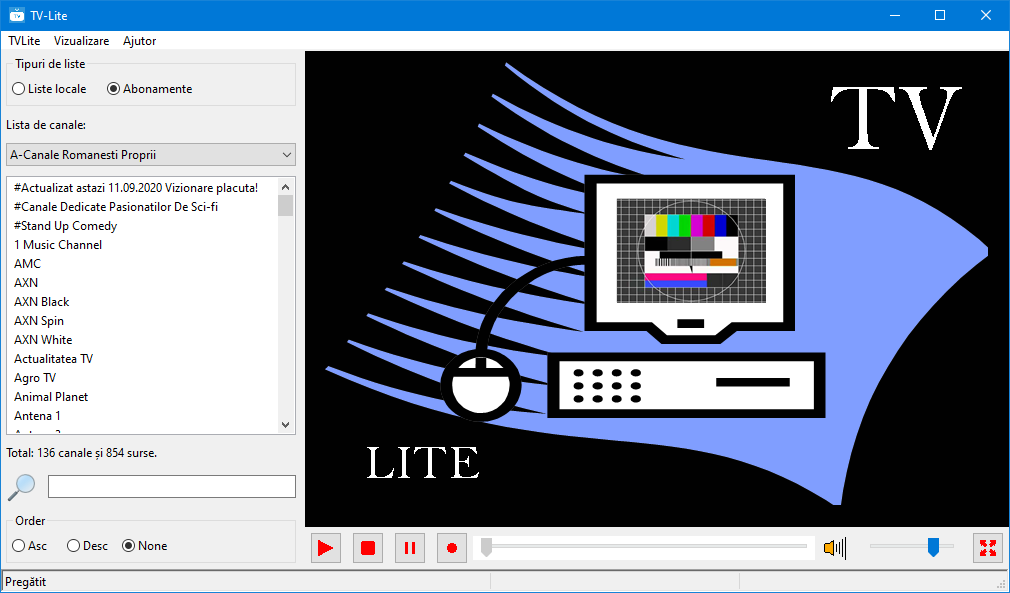Click the magnifying glass search icon

[21, 487]
